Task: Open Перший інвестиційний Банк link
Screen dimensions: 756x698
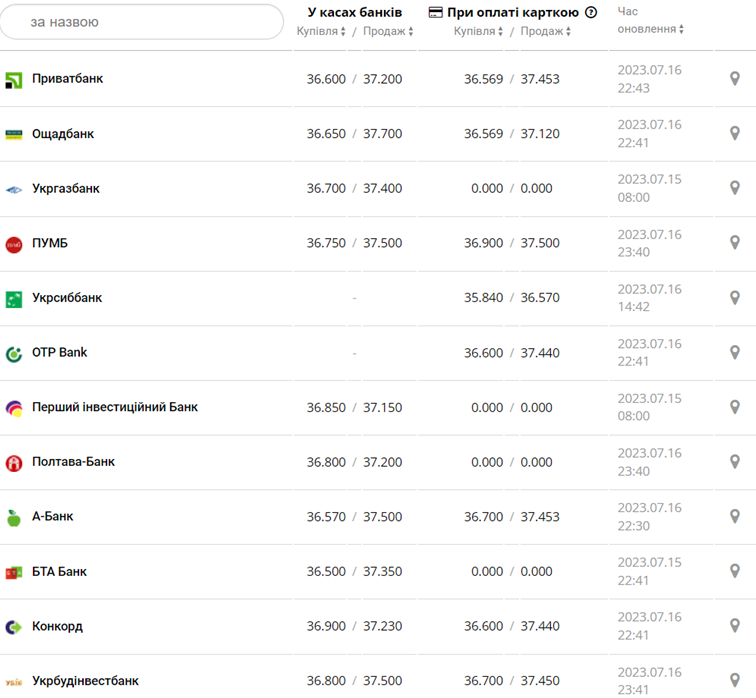Action: (x=115, y=407)
